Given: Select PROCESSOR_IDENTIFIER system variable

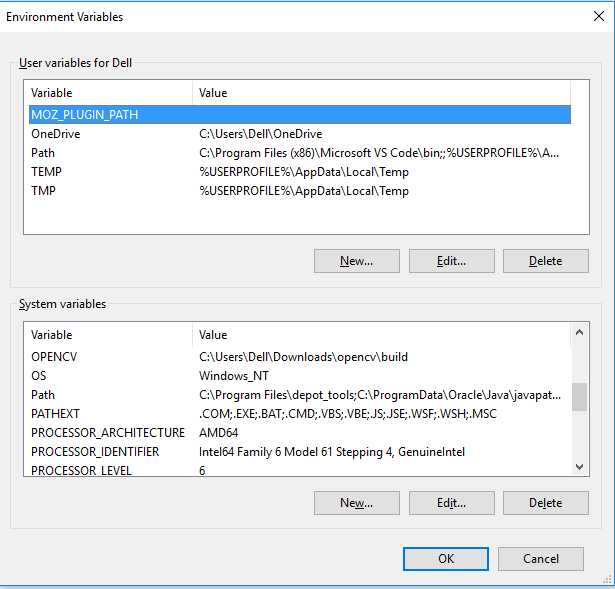Looking at the screenshot, I should (x=300, y=452).
